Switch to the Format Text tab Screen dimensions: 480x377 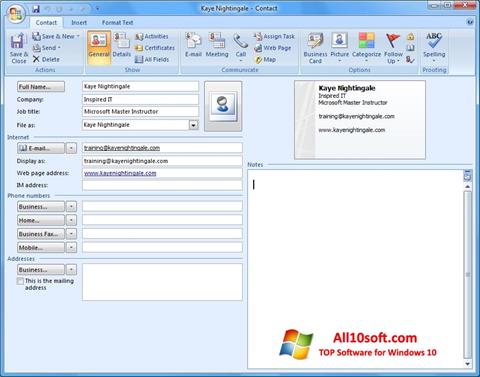tap(117, 23)
